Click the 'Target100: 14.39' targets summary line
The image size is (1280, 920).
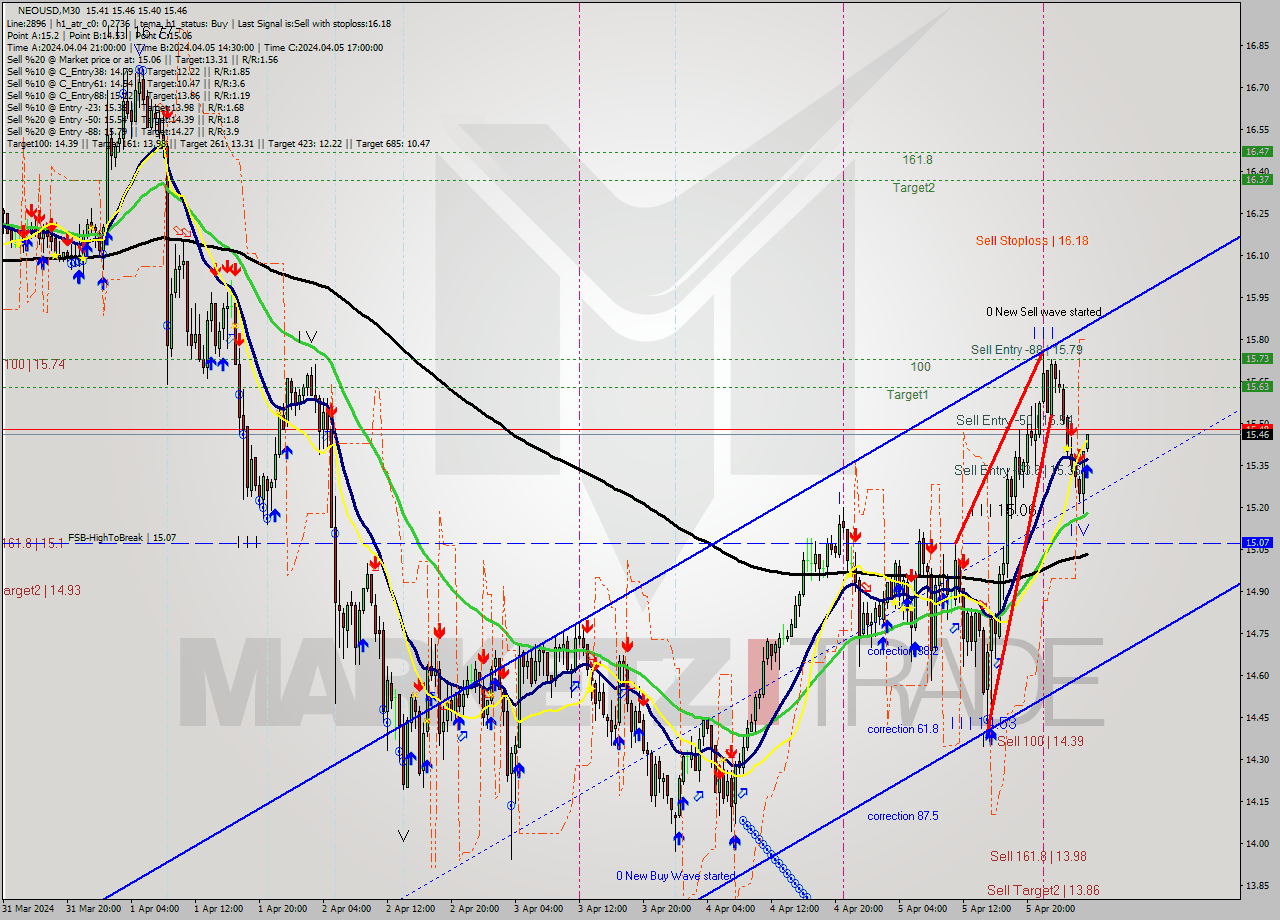218,144
